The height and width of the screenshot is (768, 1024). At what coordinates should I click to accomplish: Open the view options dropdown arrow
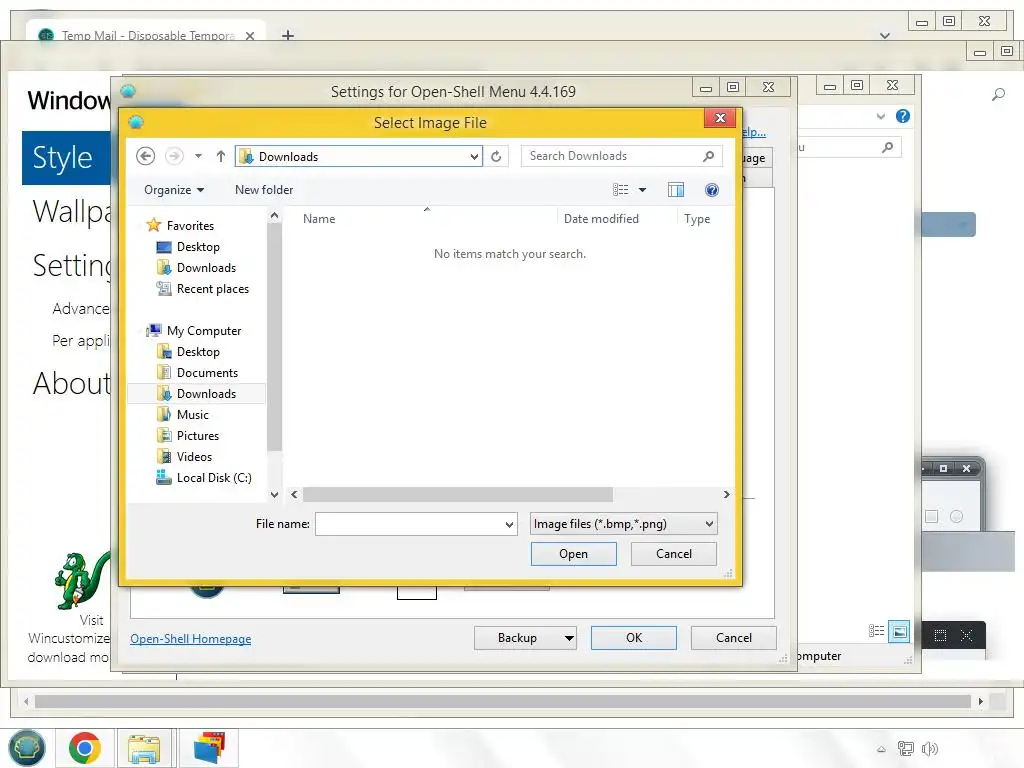(643, 190)
